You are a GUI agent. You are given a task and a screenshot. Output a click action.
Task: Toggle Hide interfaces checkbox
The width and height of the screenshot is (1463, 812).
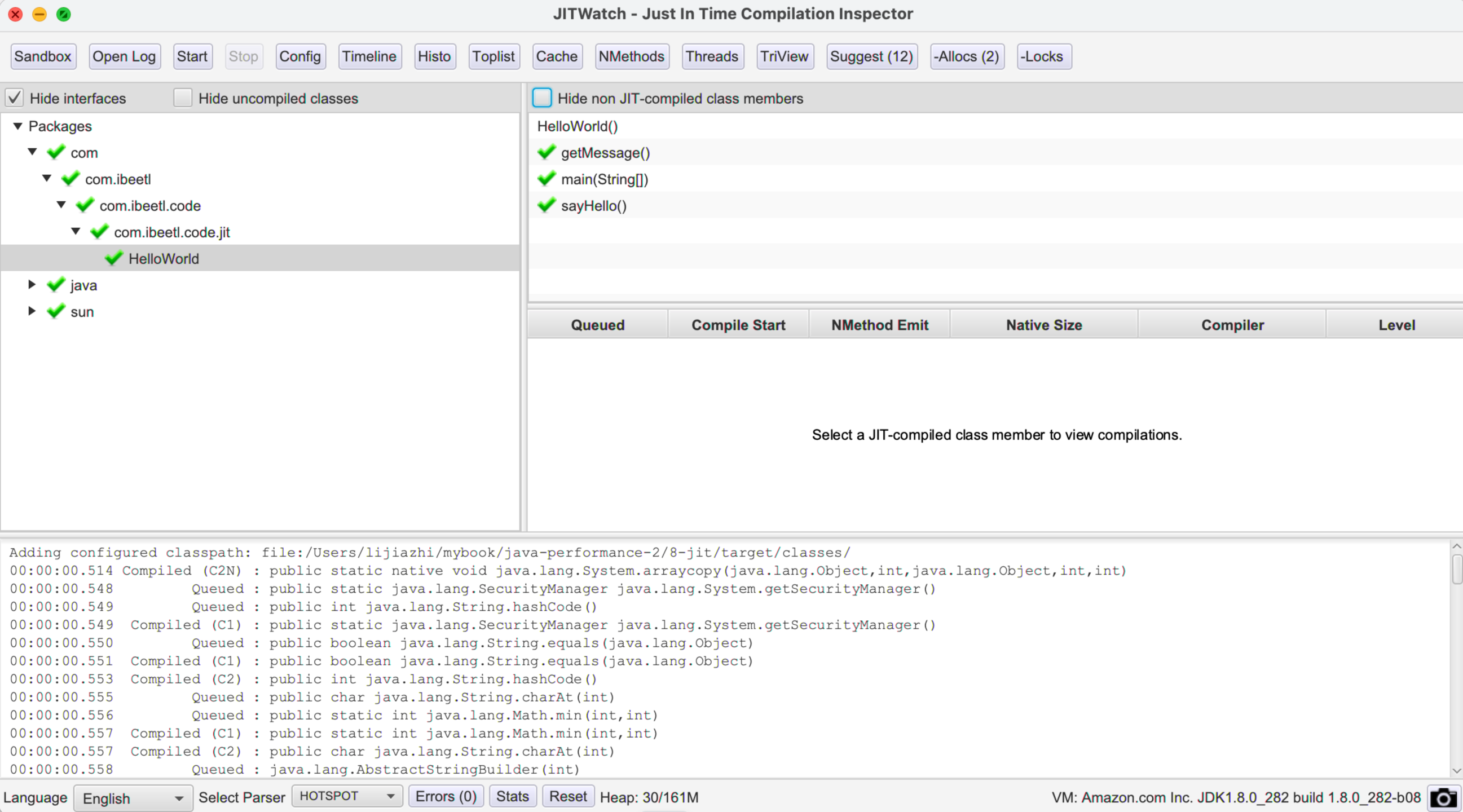click(14, 98)
